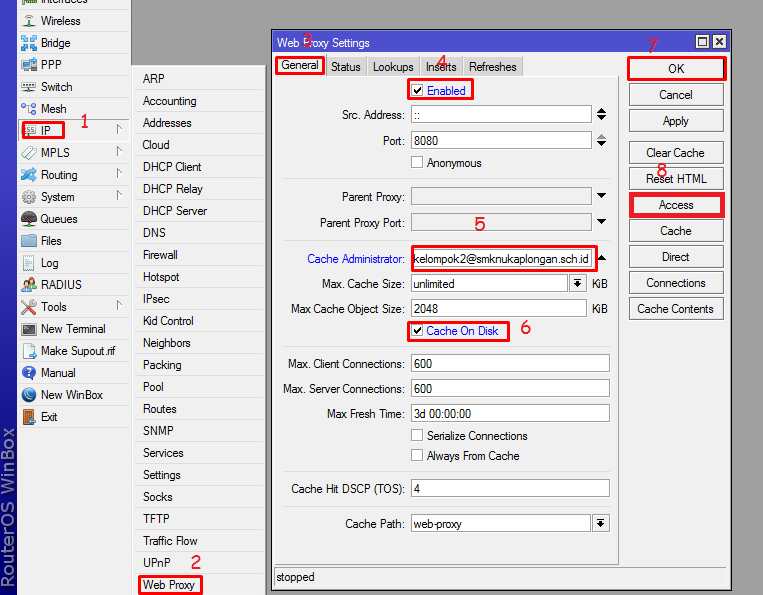Click the Src. Address up/down arrows
763x595 pixels.
tap(601, 114)
